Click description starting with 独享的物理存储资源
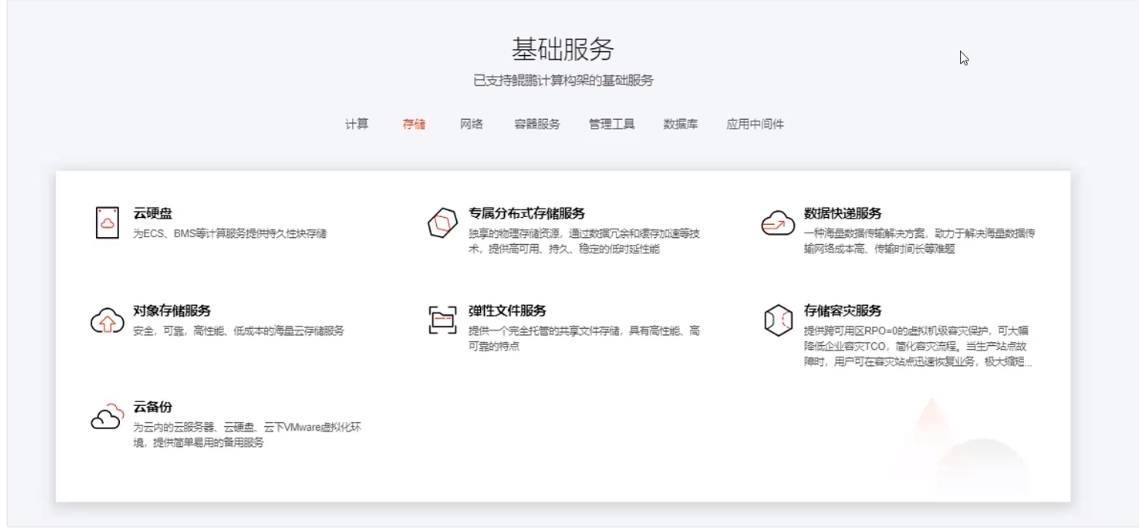The image size is (1139, 528). click(584, 241)
